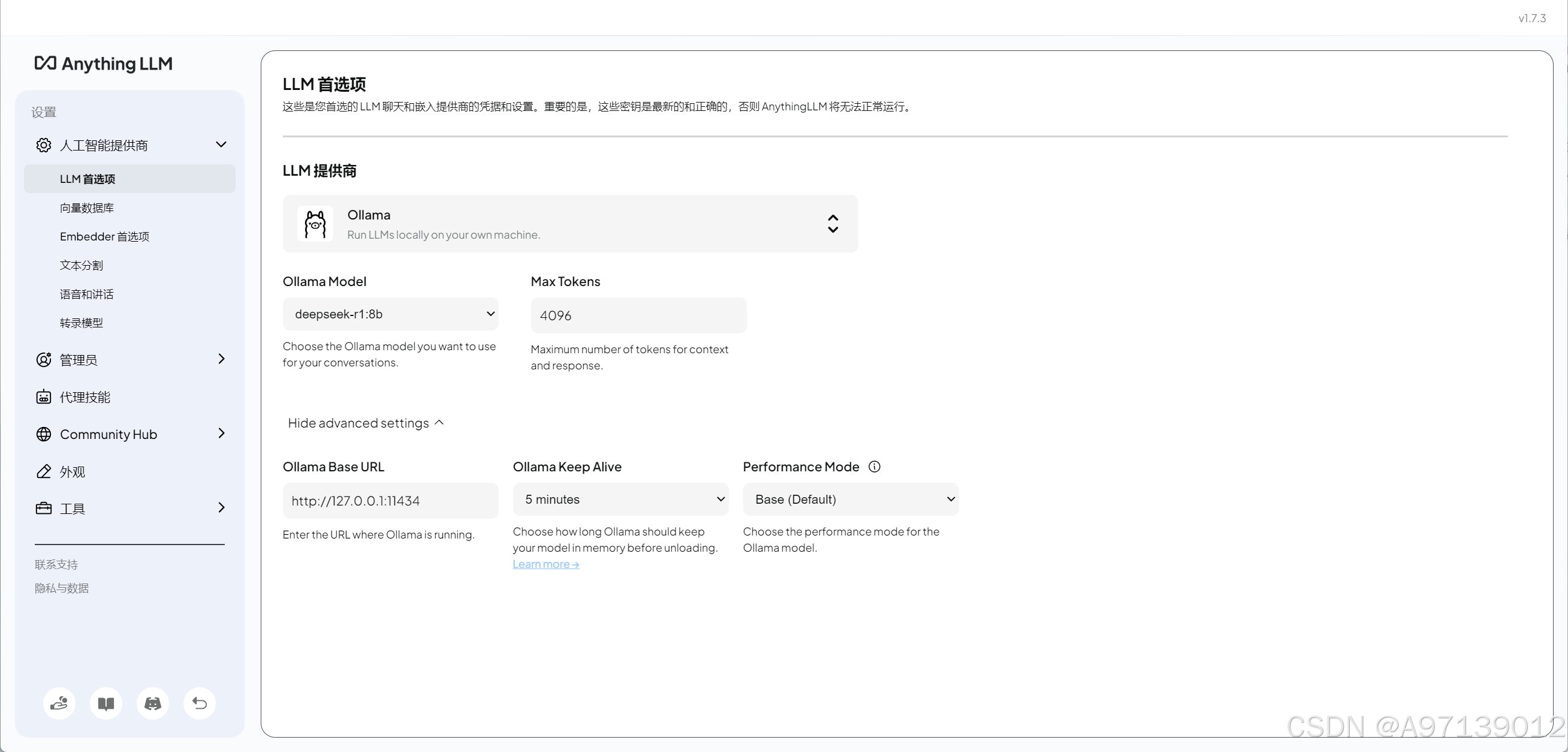Click the 工具 toolbox icon
Image resolution: width=1568 pixels, height=752 pixels.
point(44,509)
